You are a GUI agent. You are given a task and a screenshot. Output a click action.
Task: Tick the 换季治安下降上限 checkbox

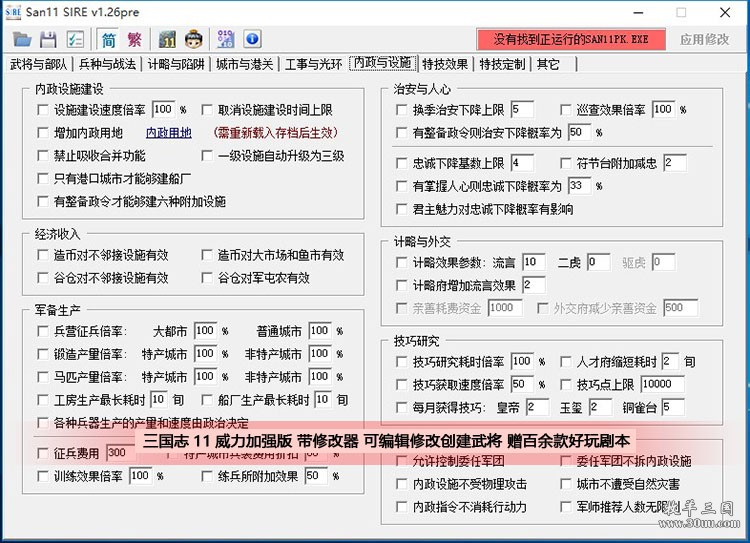pos(402,110)
